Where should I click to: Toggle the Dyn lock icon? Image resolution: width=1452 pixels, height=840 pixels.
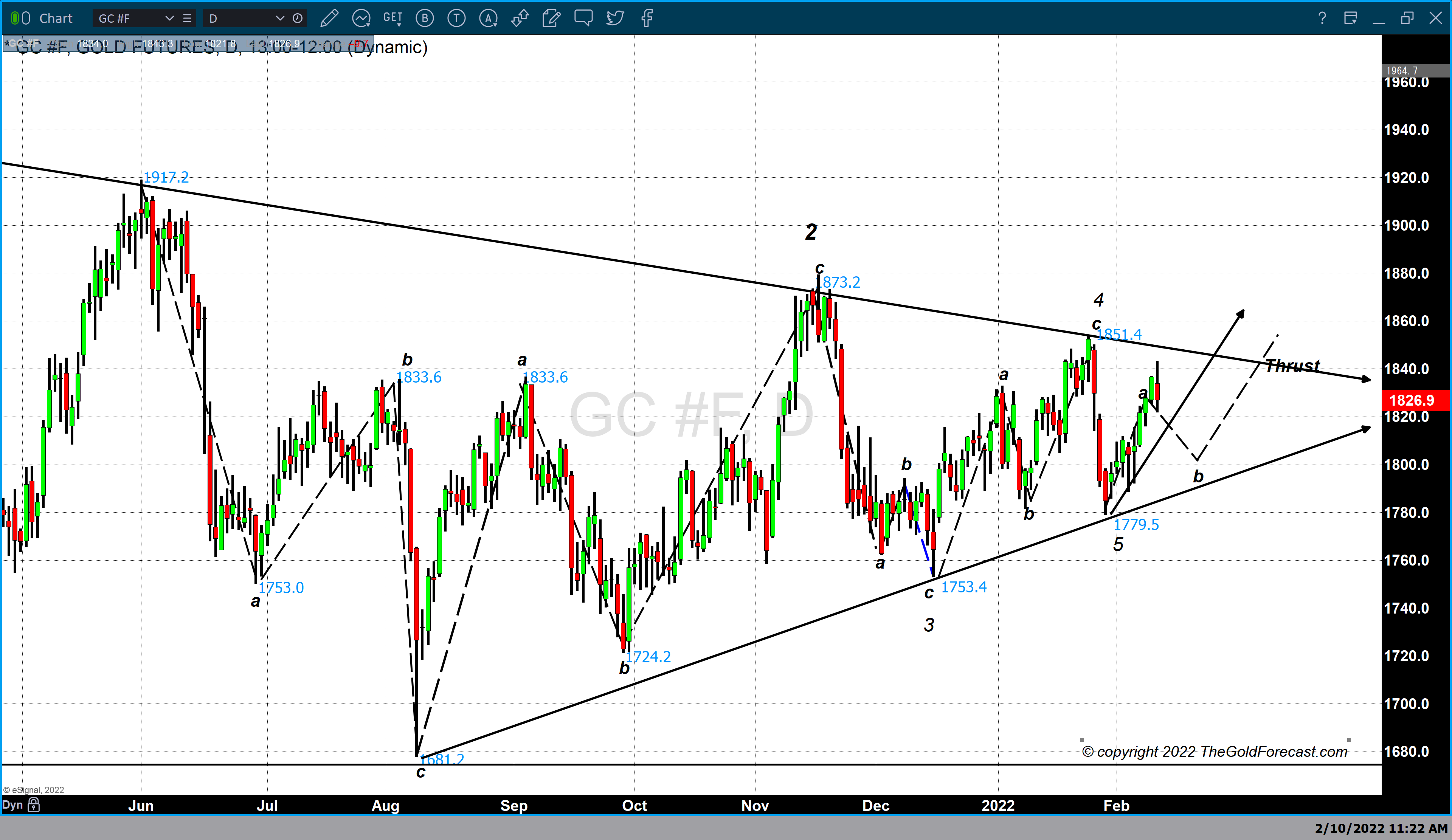(34, 805)
